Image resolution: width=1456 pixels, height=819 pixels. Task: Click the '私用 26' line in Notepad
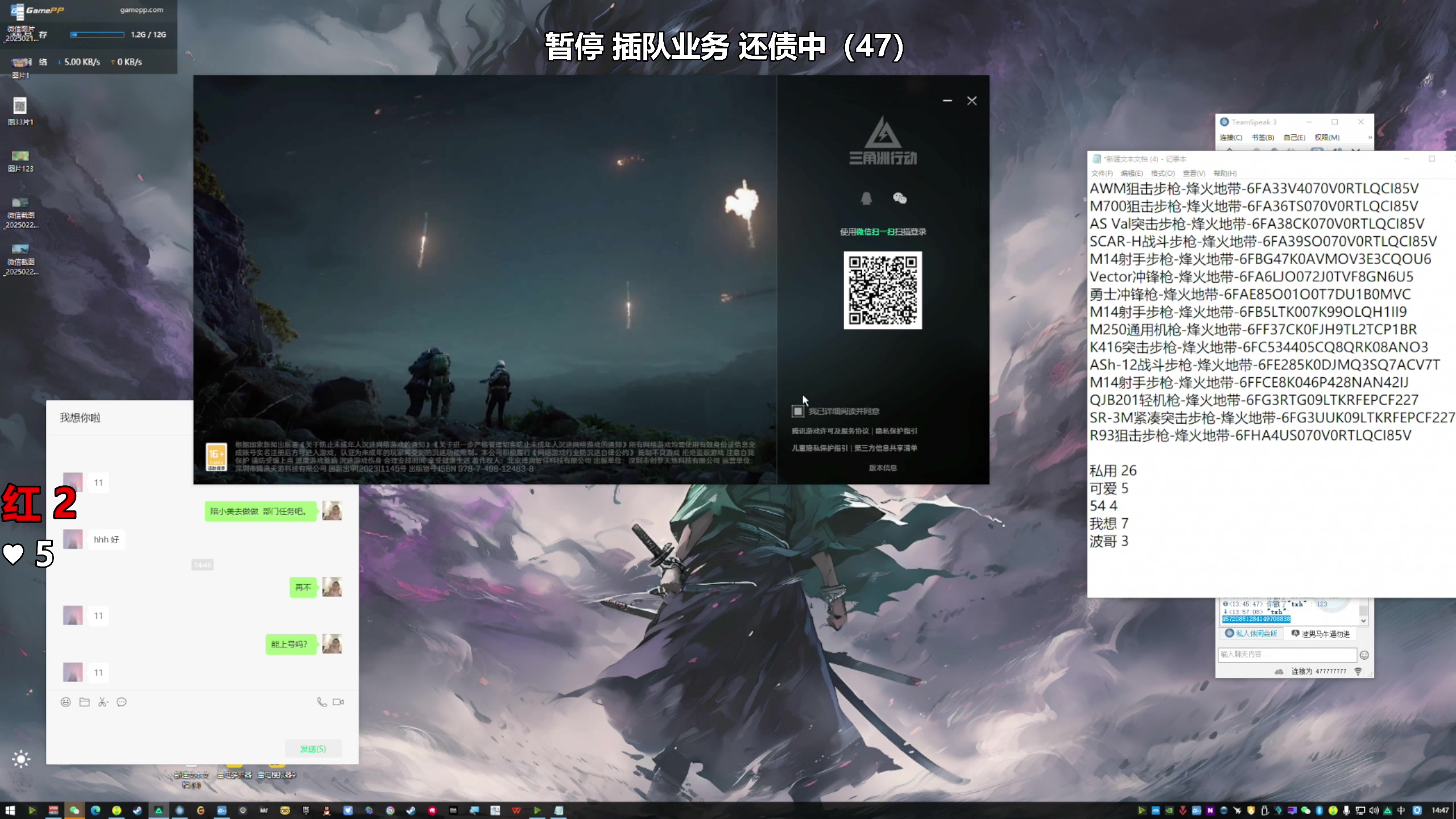click(x=1112, y=470)
